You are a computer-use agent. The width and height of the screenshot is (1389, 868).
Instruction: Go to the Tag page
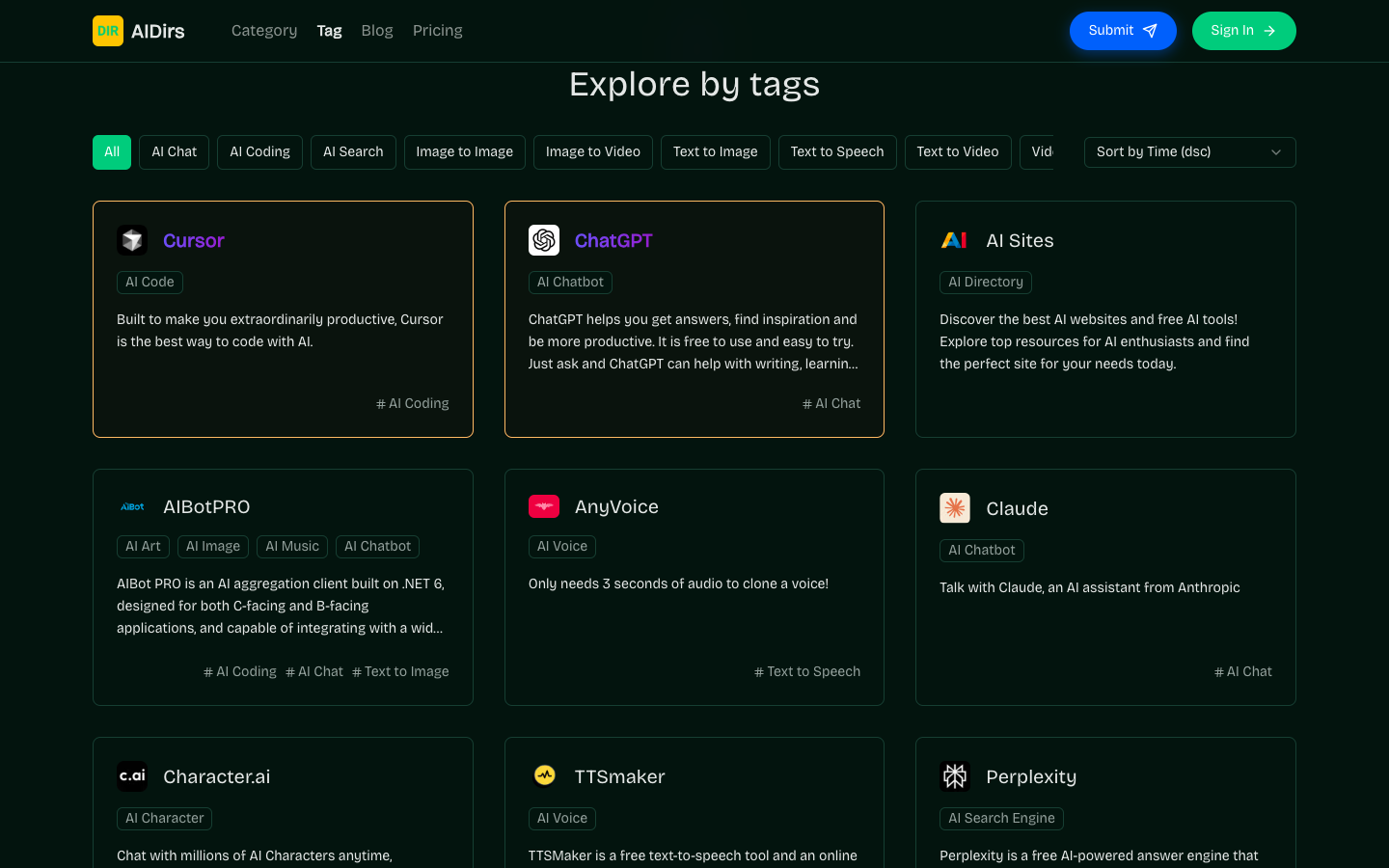[330, 31]
